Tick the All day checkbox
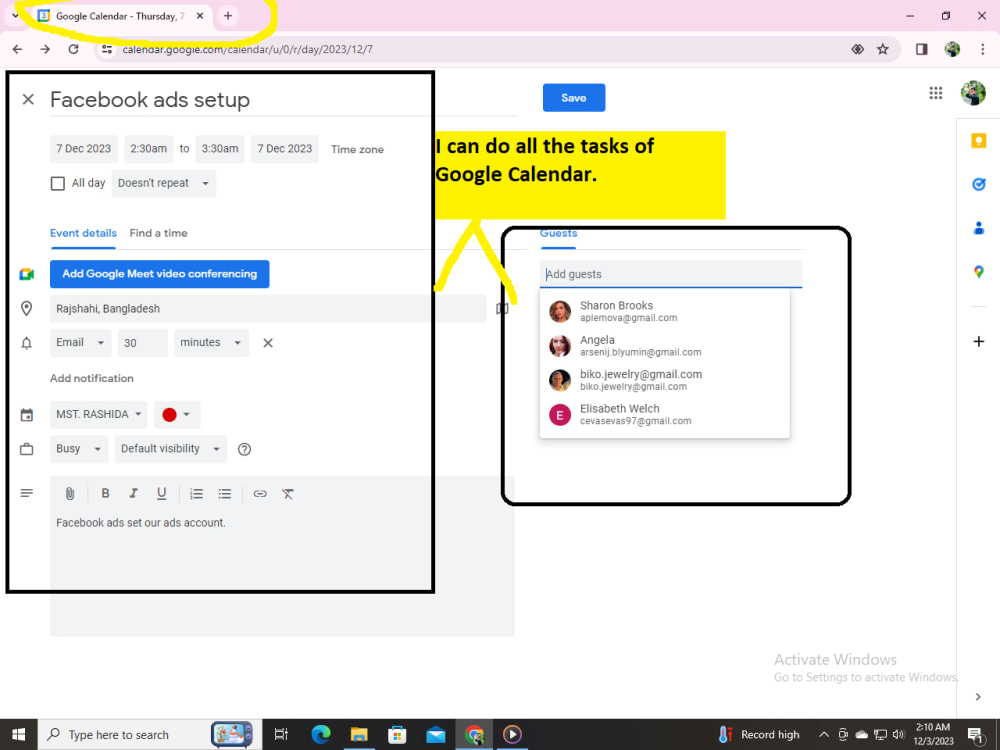Viewport: 1000px width, 750px height. coord(57,184)
